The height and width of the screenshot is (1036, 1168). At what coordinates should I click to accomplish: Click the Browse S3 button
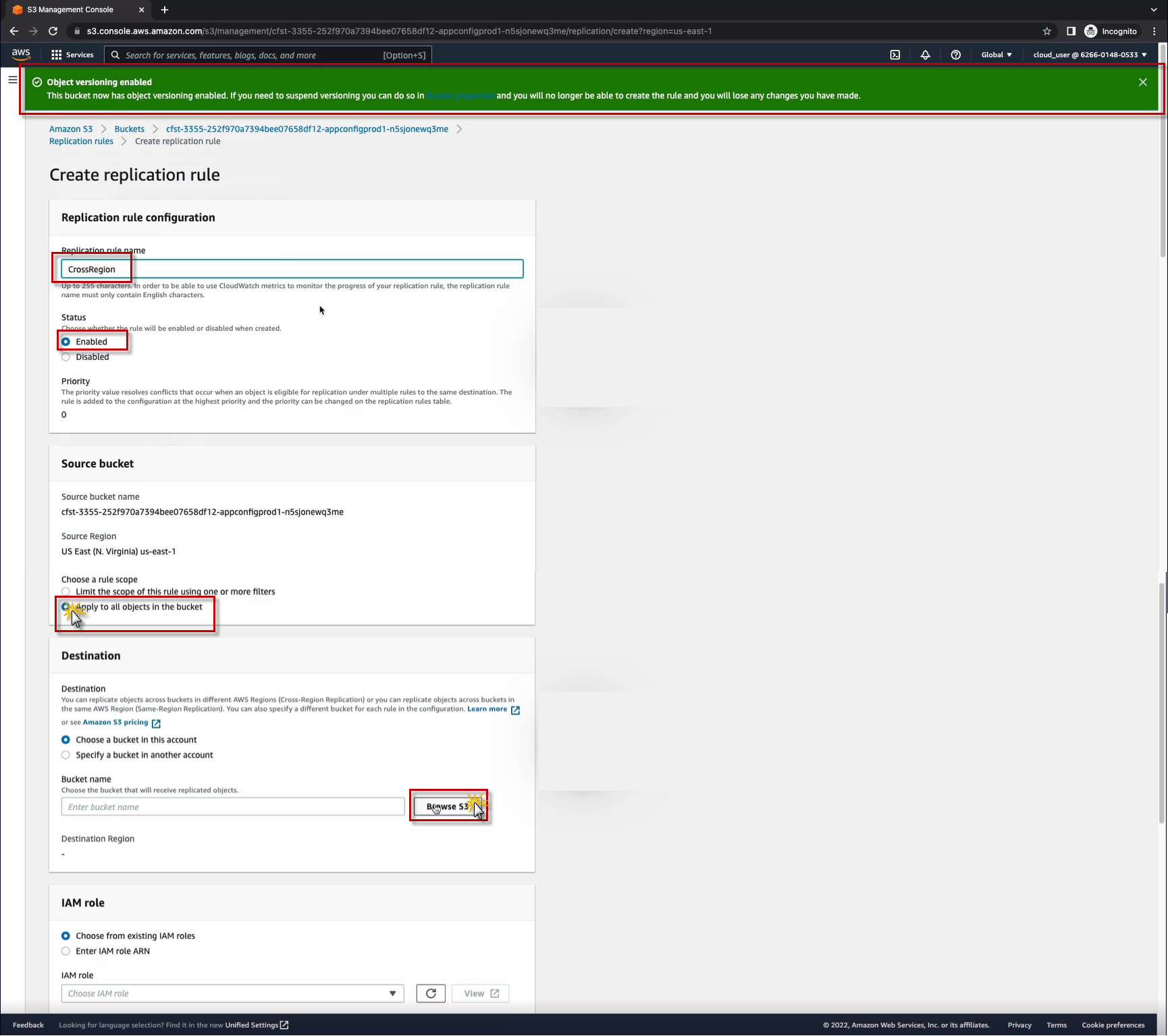tap(448, 806)
